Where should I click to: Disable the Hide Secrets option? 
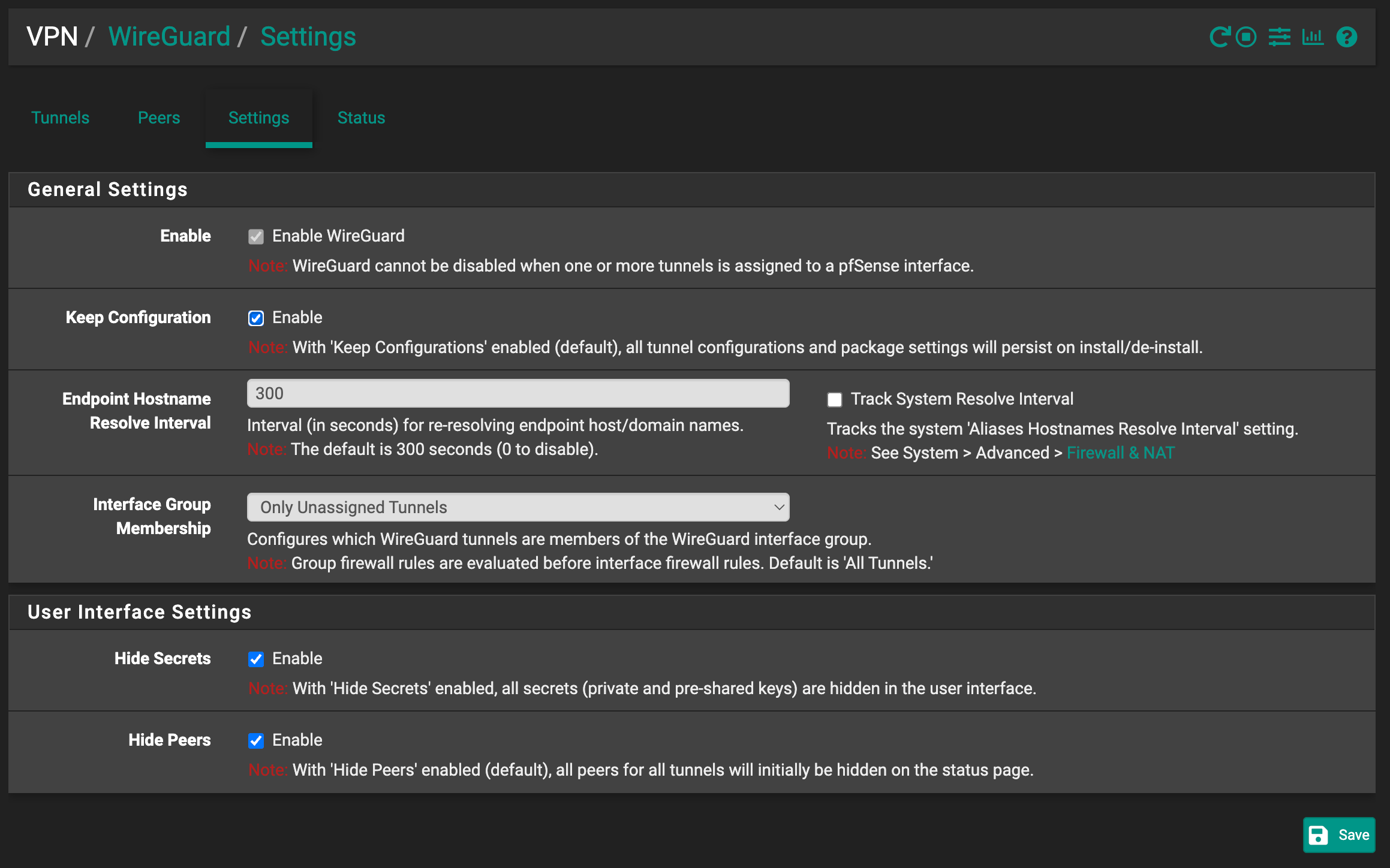pyautogui.click(x=256, y=659)
